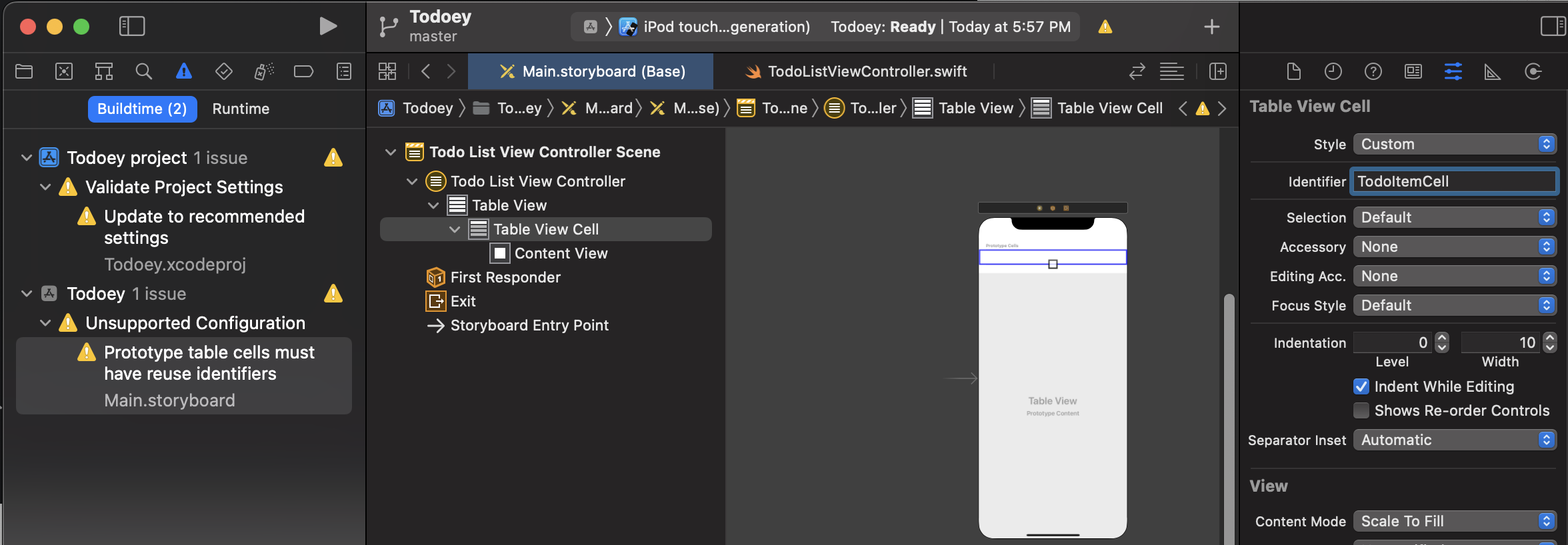Screen dimensions: 1568x545
Task: Select Prototype table cells reuse identifiers warning
Action: (x=184, y=376)
